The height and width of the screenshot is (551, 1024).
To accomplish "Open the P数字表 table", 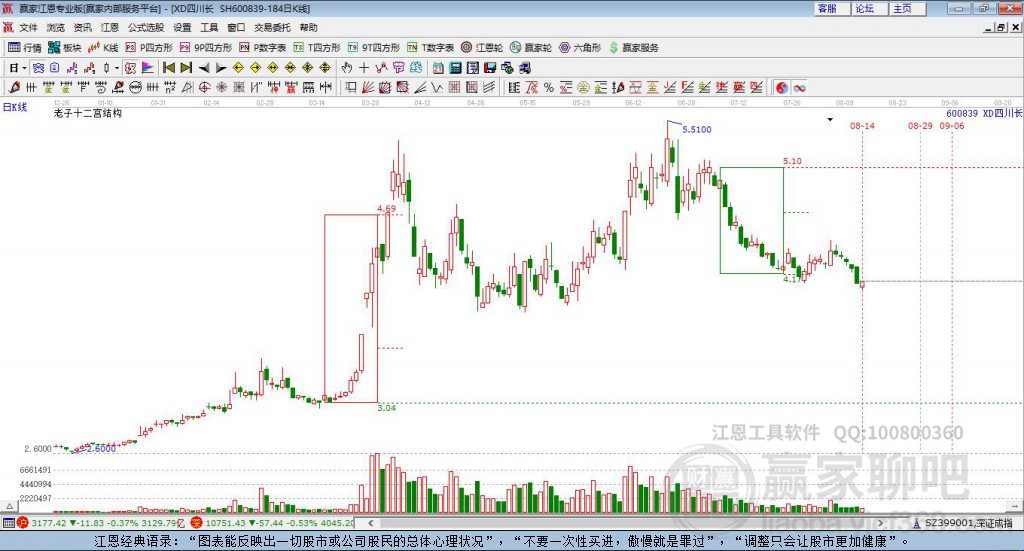I will pyautogui.click(x=263, y=48).
